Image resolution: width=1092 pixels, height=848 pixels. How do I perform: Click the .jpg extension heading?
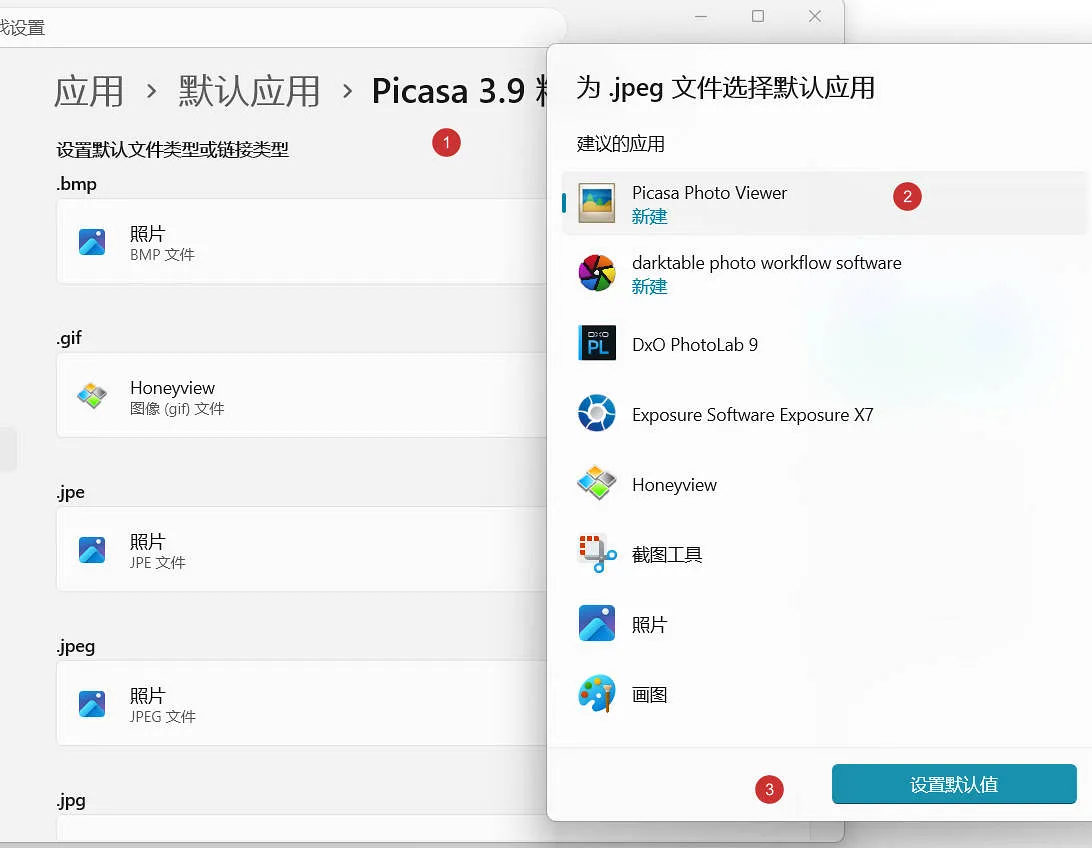click(x=72, y=801)
